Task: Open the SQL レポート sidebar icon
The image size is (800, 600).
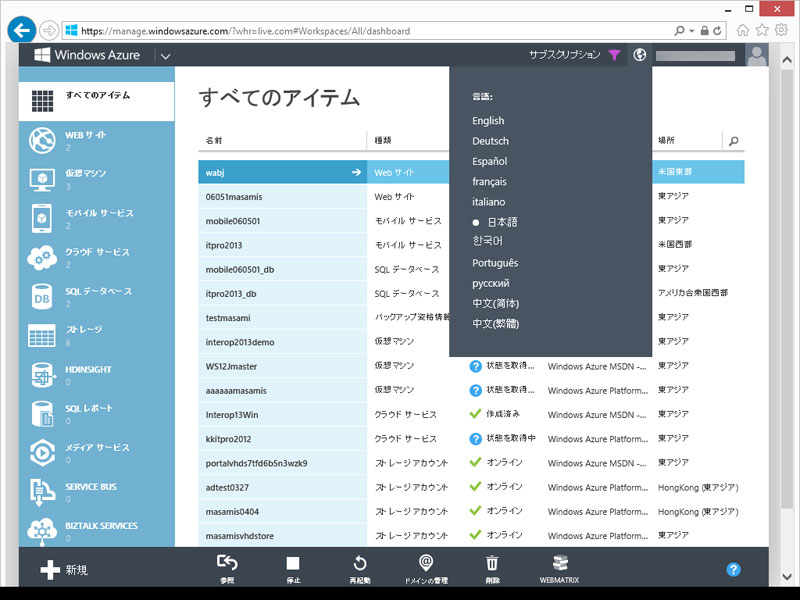Action: click(x=42, y=414)
